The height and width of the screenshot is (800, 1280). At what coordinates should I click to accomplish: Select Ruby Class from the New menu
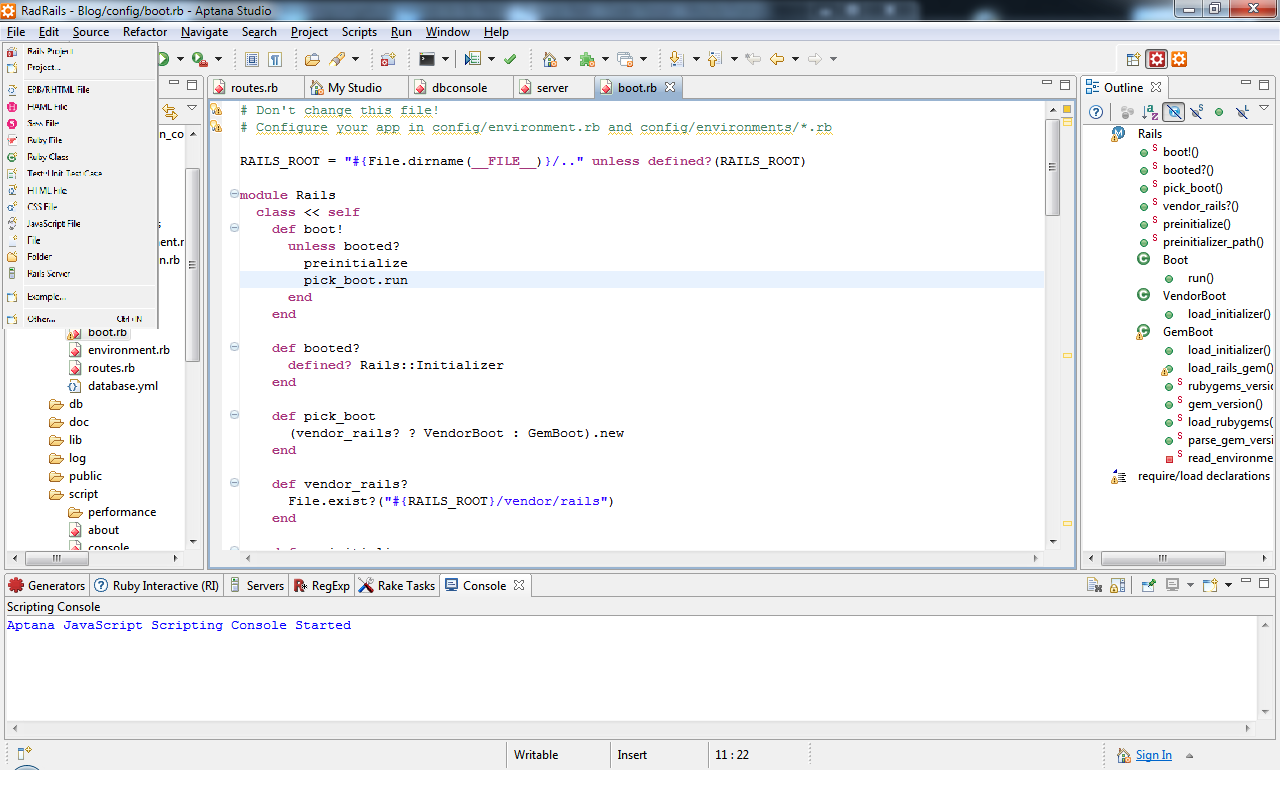(x=47, y=157)
